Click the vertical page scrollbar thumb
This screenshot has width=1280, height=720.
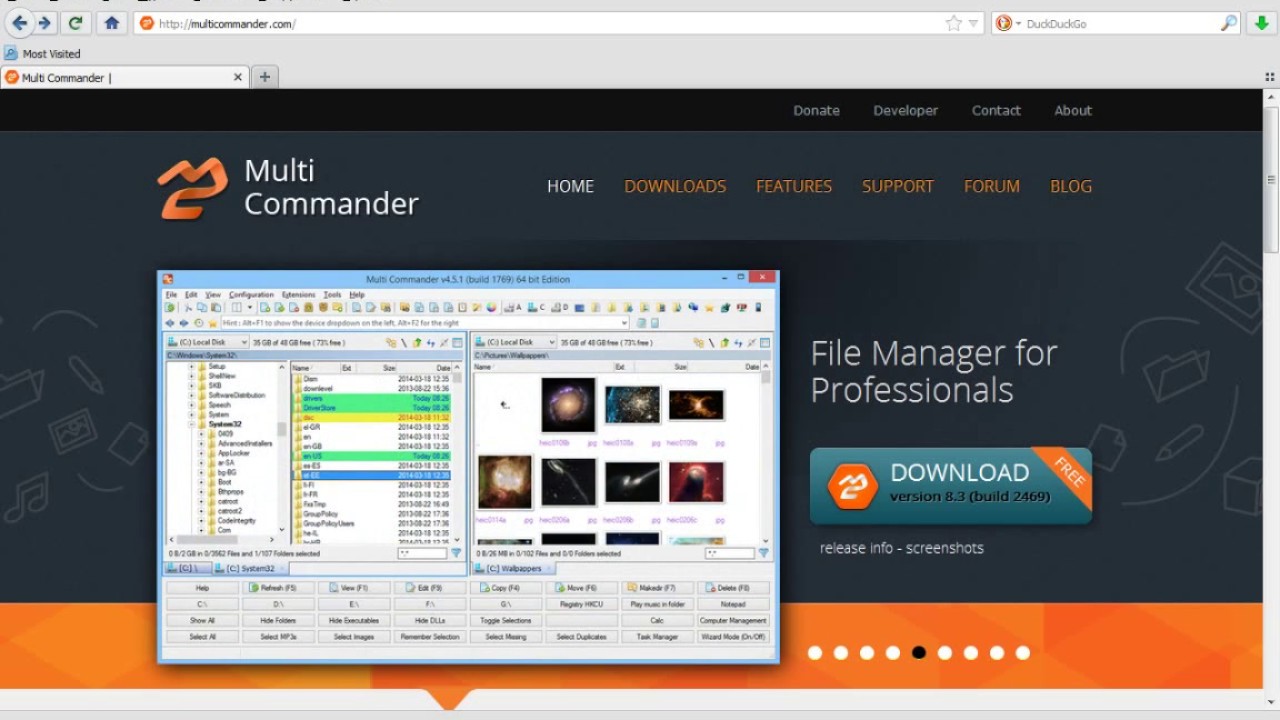tap(1271, 178)
